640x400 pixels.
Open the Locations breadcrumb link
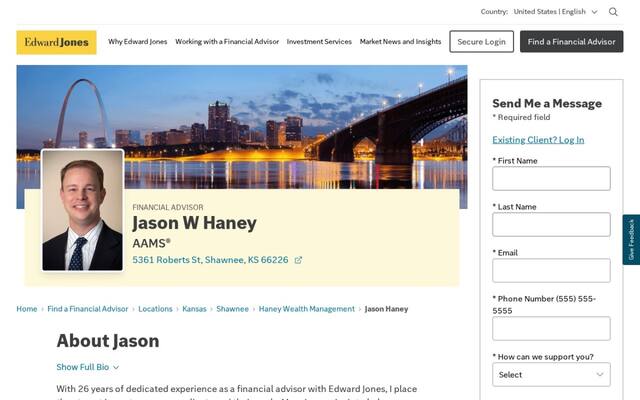[155, 309]
